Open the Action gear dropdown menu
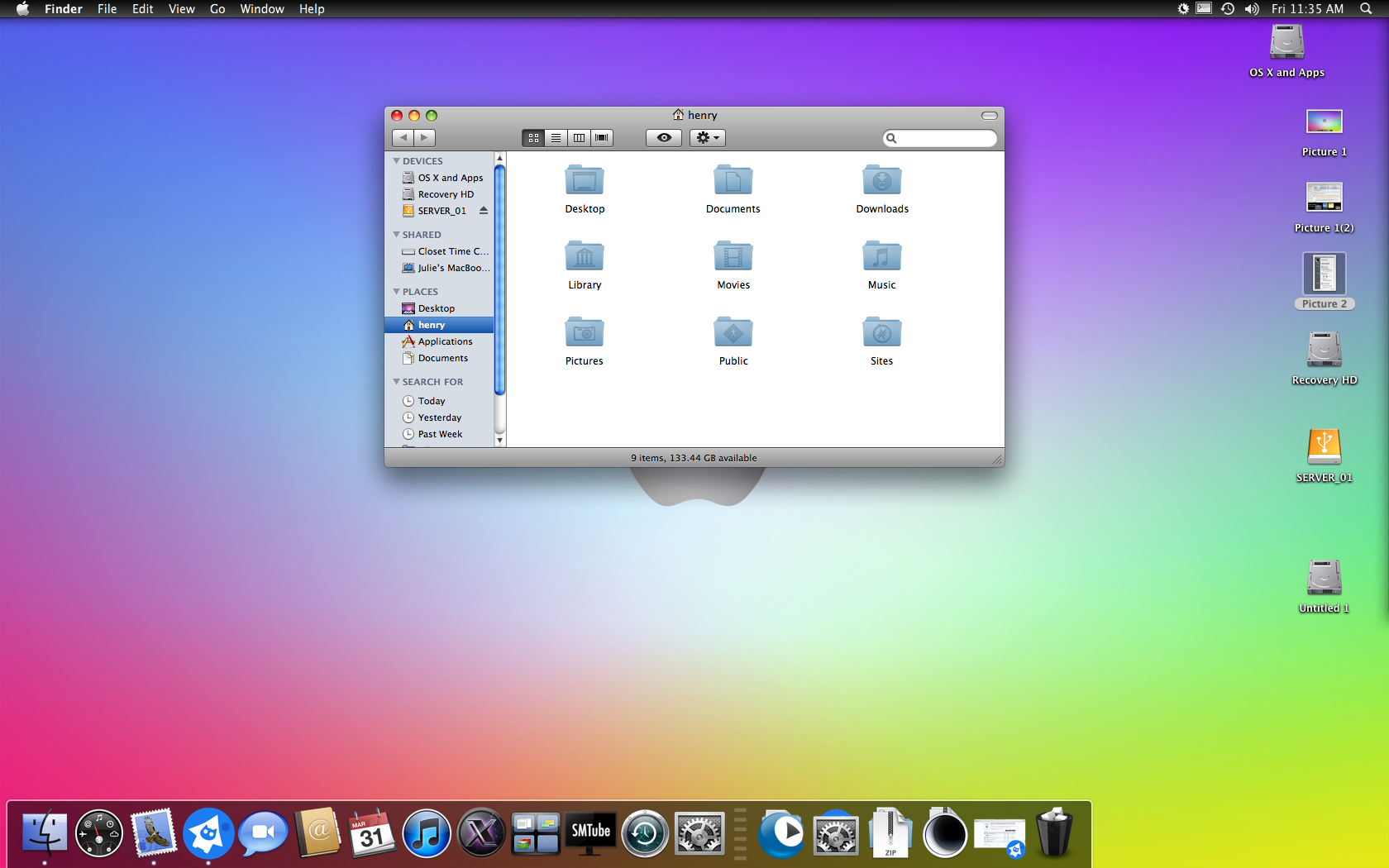Image resolution: width=1389 pixels, height=868 pixels. click(707, 138)
